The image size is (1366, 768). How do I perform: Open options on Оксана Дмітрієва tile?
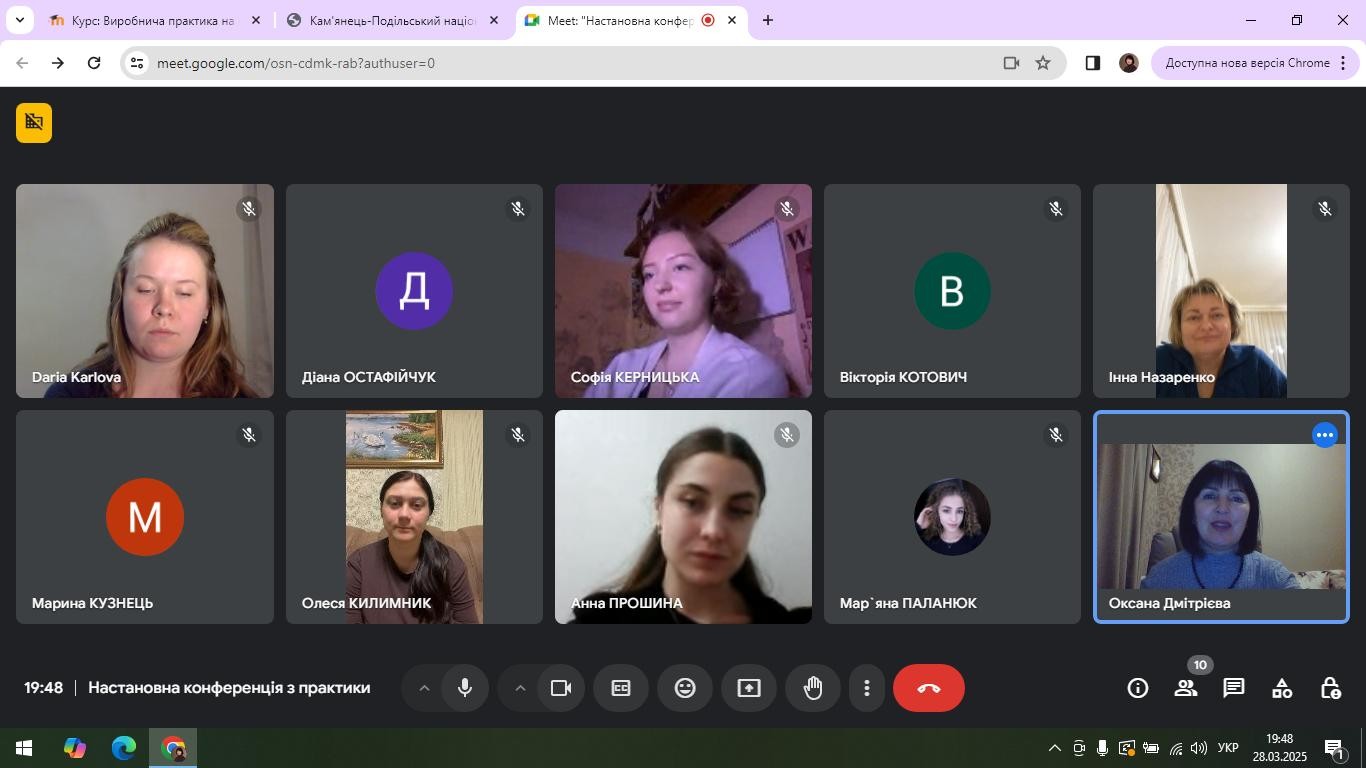tap(1325, 435)
